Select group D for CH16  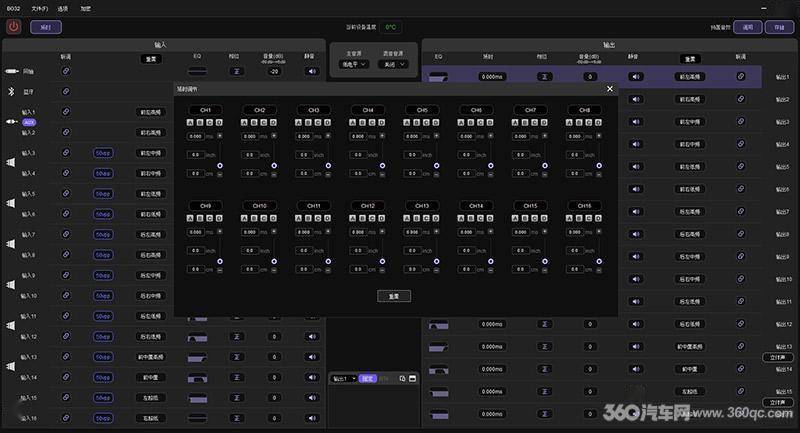coord(598,218)
